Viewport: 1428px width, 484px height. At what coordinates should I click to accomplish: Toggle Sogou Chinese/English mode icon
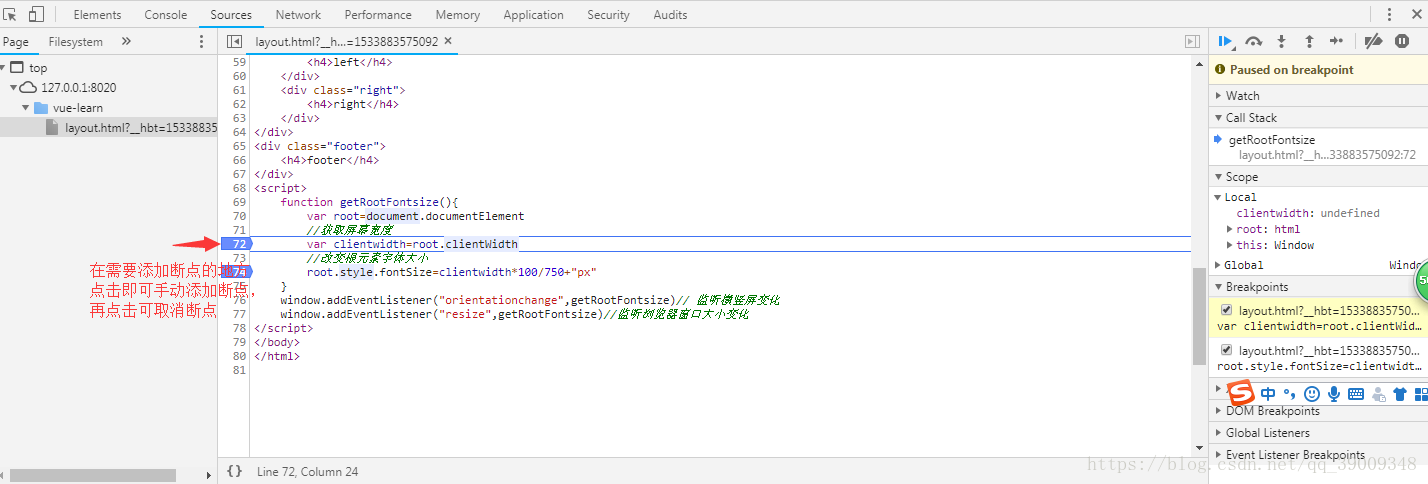[1268, 393]
